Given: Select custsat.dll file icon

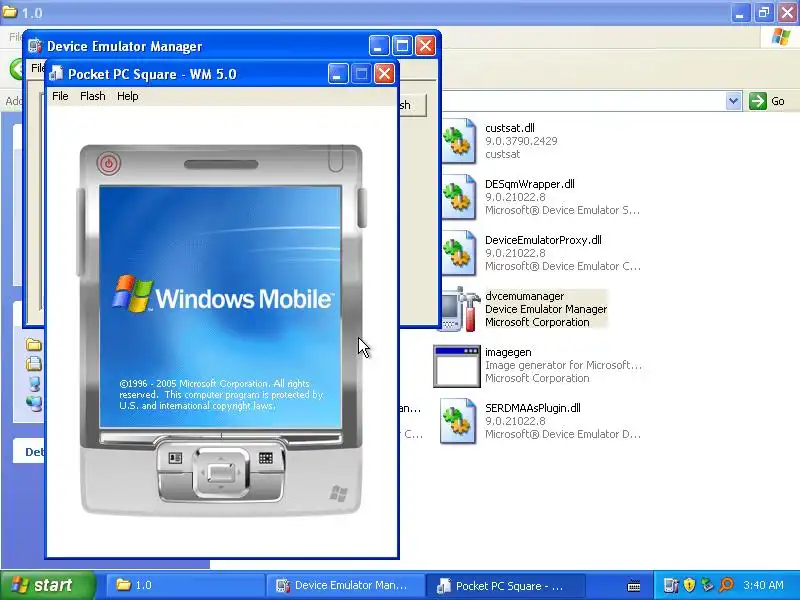Looking at the screenshot, I should 458,141.
